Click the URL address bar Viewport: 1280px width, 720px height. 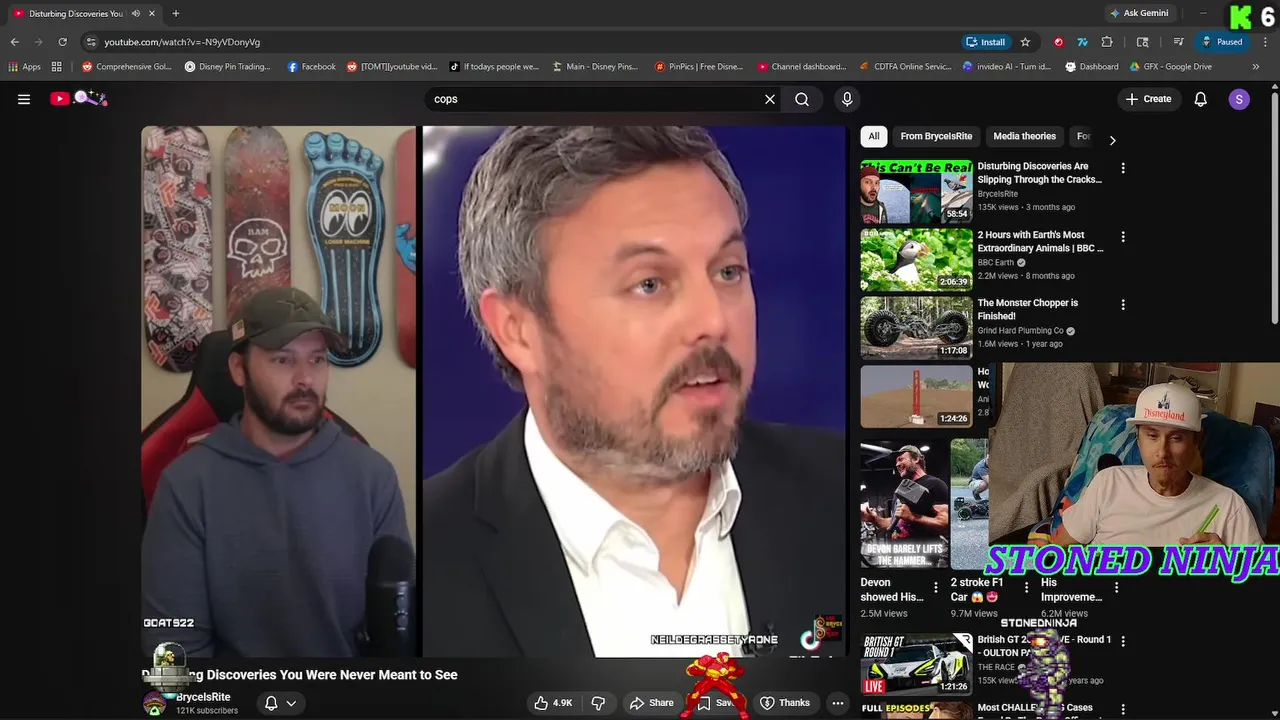click(520, 42)
